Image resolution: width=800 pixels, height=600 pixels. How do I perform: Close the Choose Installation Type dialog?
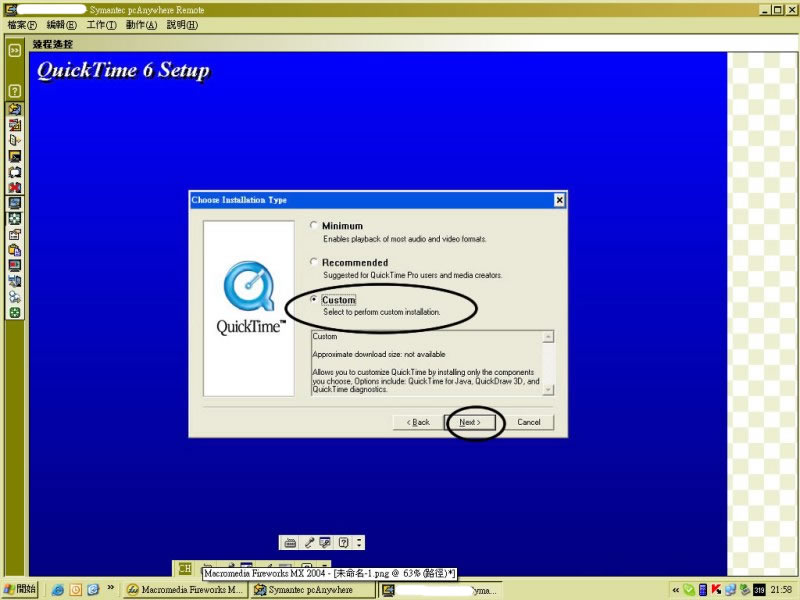pyautogui.click(x=559, y=200)
